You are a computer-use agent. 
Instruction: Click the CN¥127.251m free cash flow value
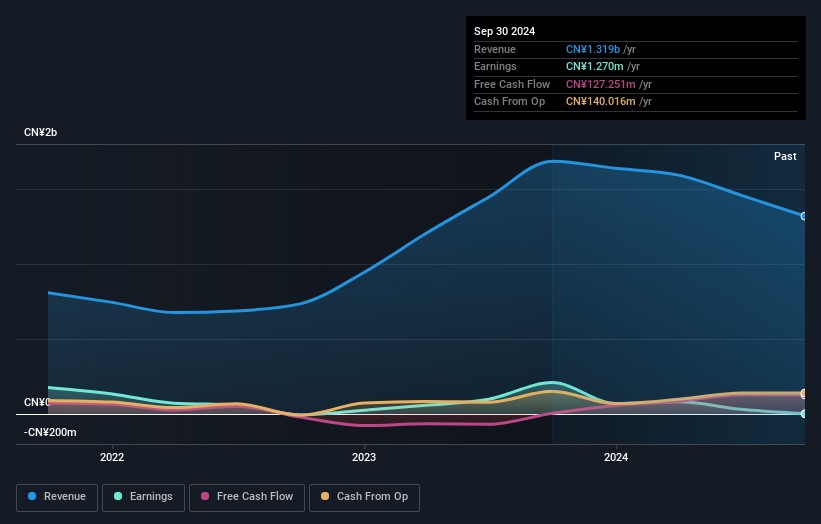point(600,84)
